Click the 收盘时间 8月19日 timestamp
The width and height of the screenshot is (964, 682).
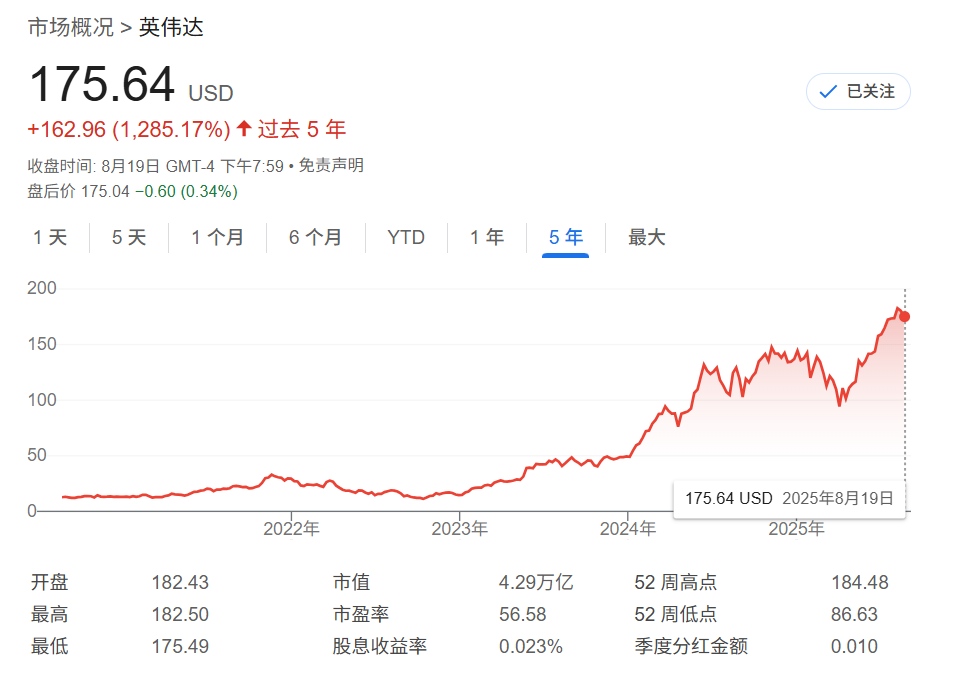point(156,166)
